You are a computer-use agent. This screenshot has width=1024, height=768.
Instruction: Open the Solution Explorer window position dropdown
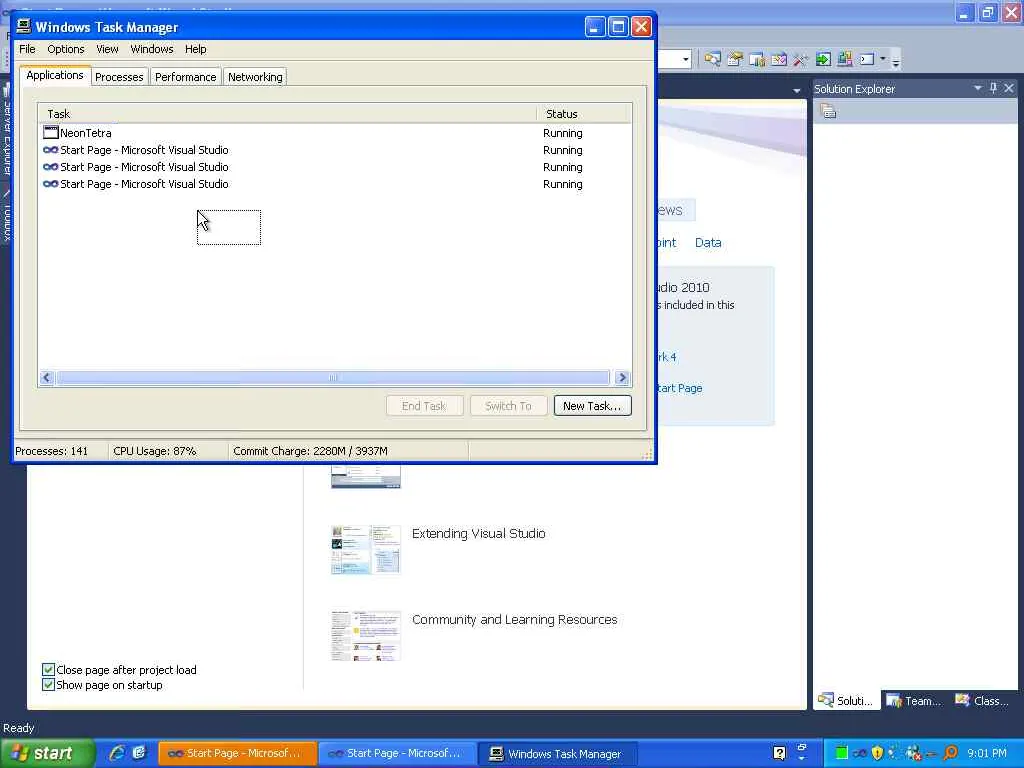[x=978, y=88]
